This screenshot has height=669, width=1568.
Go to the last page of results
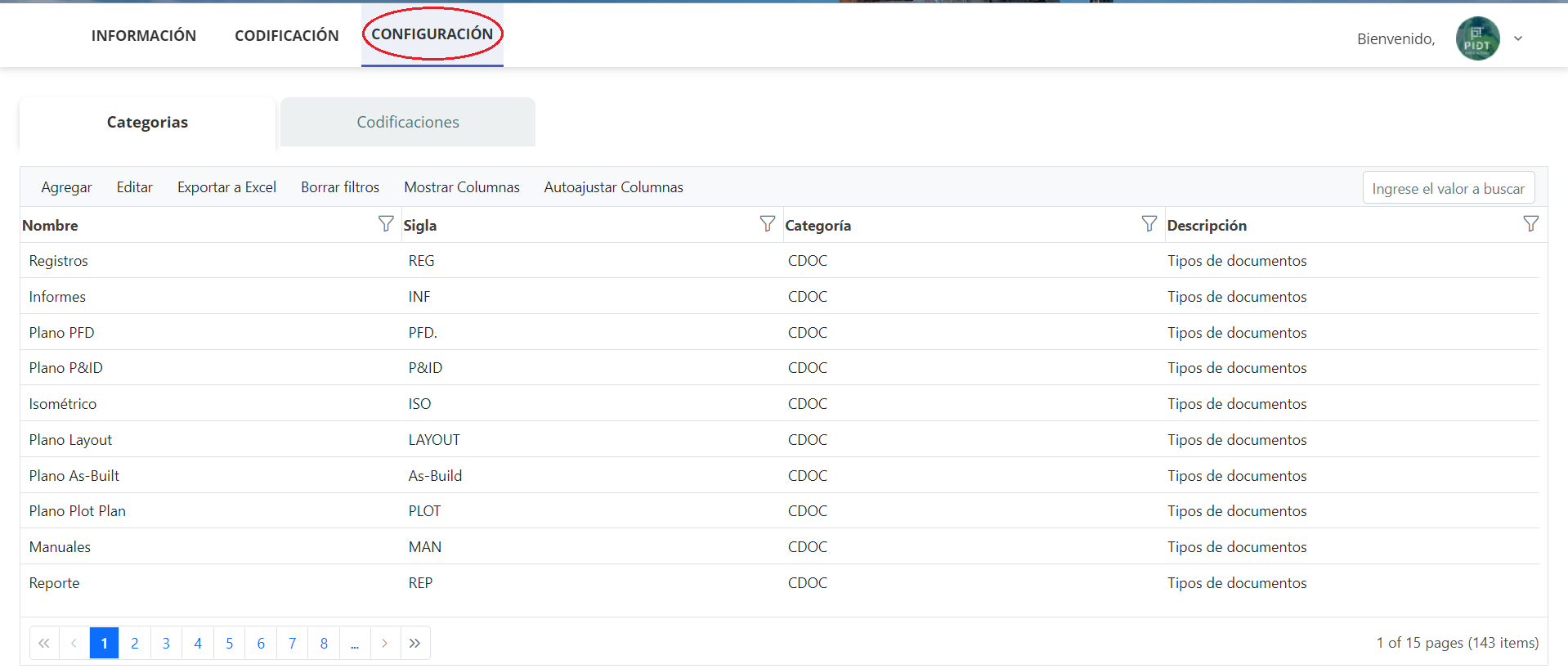click(415, 644)
